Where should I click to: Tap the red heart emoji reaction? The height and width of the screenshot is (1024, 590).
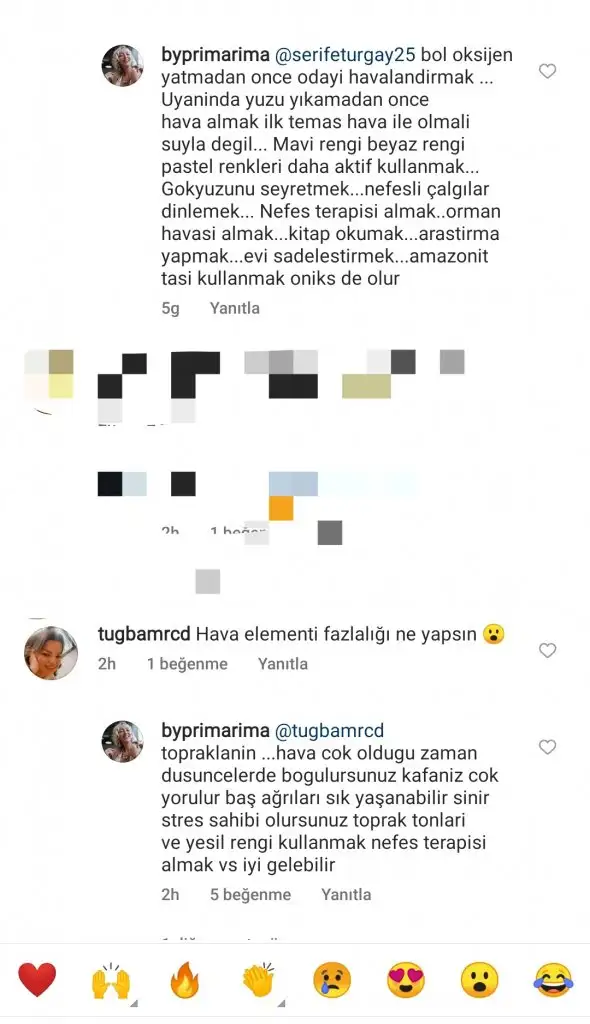tap(37, 980)
